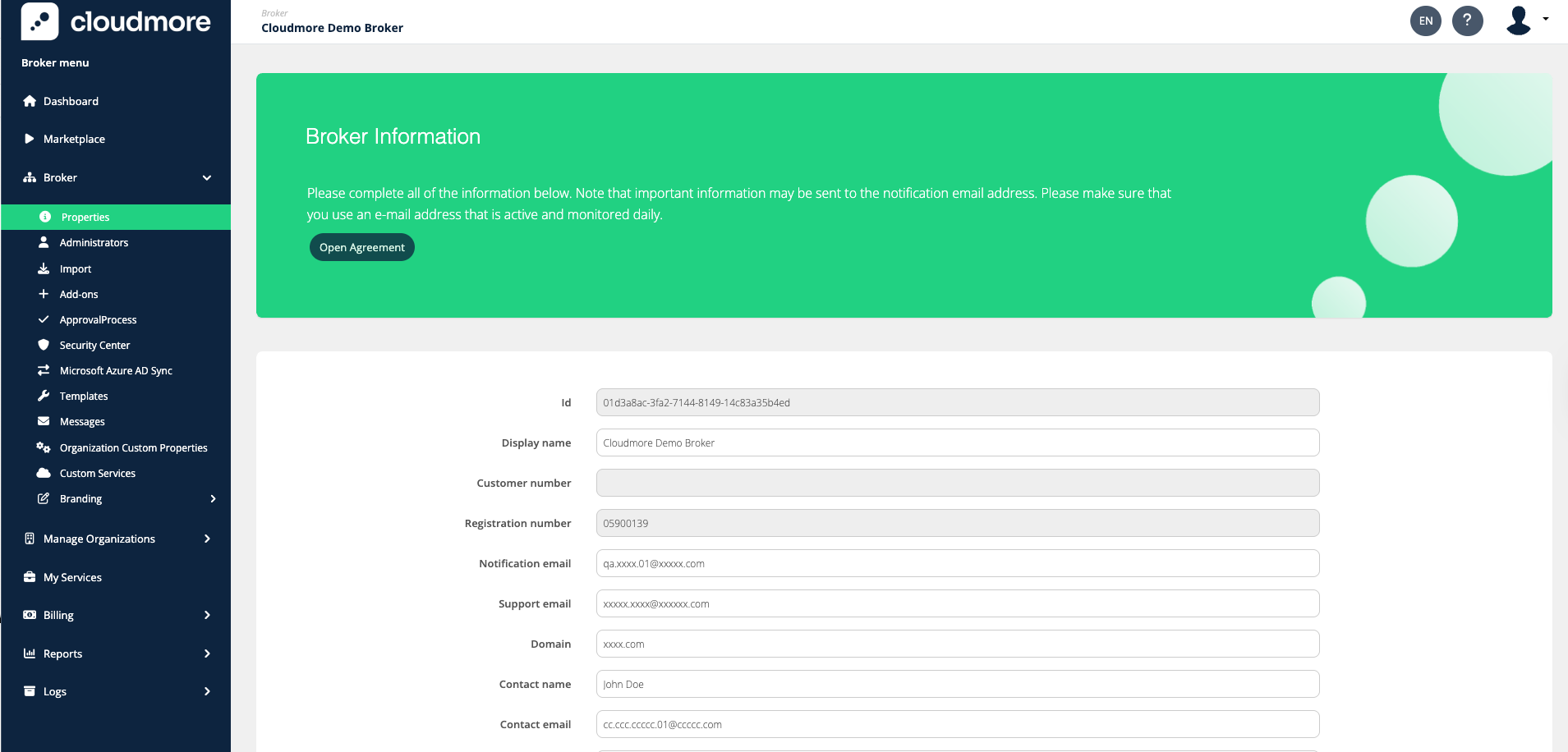This screenshot has height=752, width=1568.
Task: Select Organization Custom Properties in sidebar
Action: [x=133, y=447]
